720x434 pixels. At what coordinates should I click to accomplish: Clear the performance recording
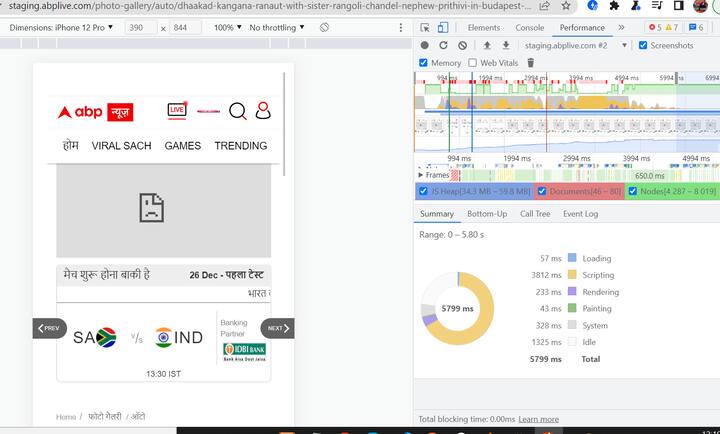coord(461,45)
